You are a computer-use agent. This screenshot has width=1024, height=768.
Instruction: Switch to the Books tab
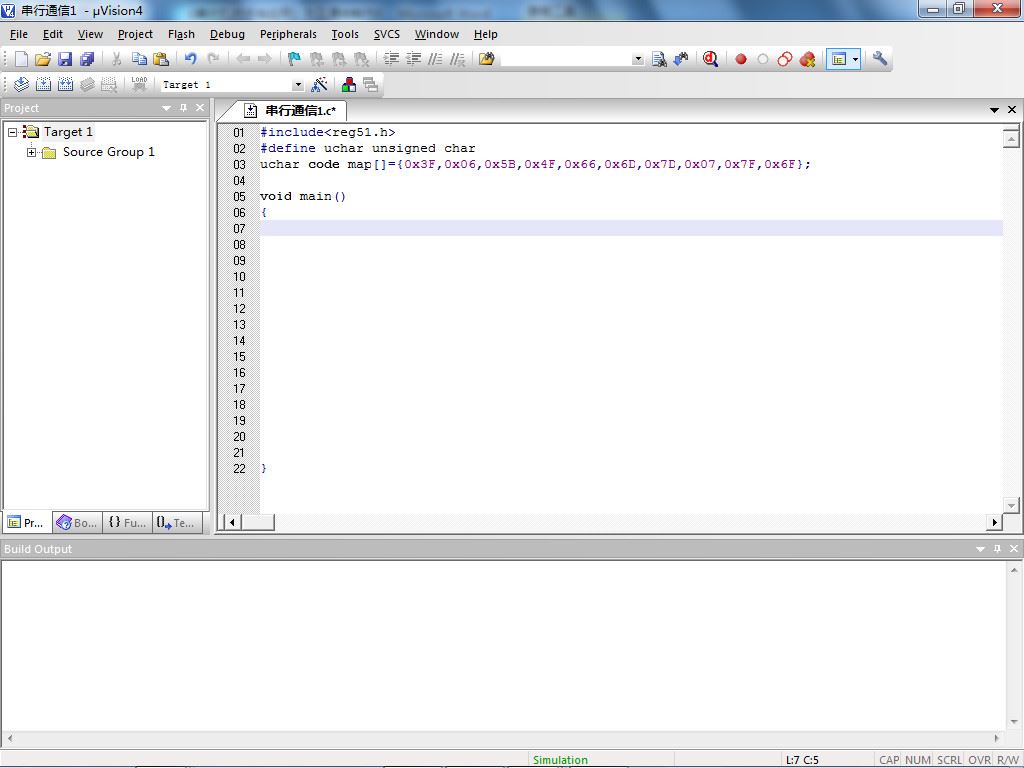click(x=77, y=522)
